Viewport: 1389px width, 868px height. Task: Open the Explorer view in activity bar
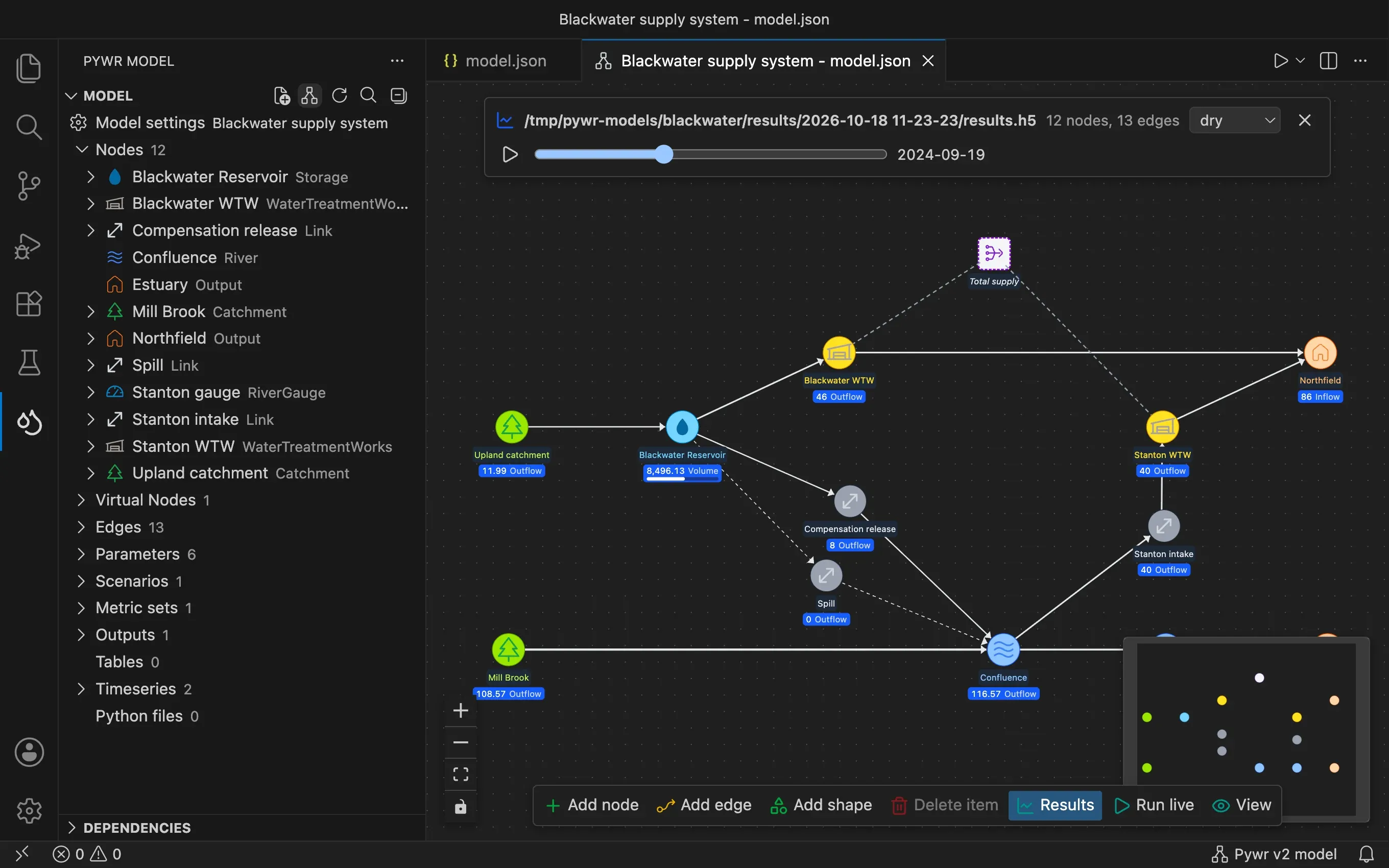point(29,68)
